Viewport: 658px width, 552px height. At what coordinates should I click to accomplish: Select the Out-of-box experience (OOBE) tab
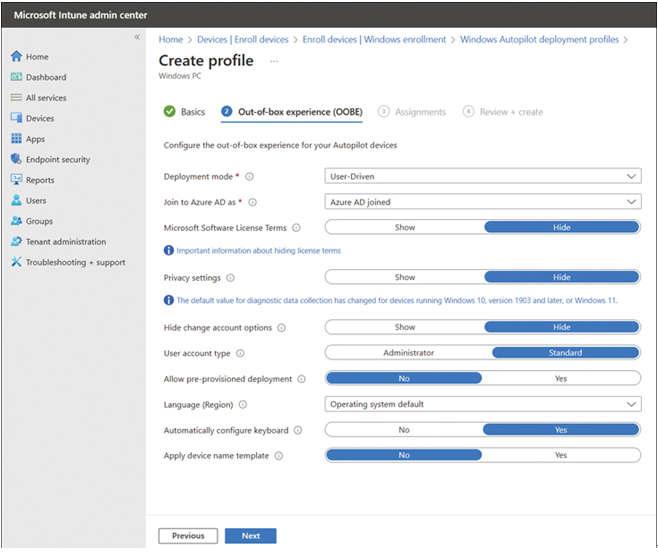click(x=292, y=112)
